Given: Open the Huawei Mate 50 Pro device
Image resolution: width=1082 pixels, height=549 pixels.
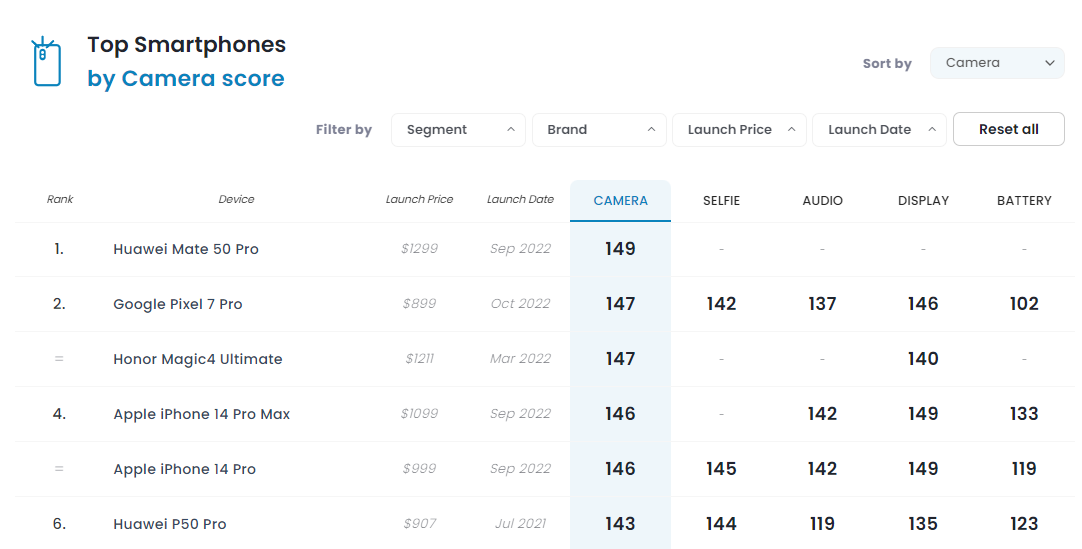Looking at the screenshot, I should (186, 249).
